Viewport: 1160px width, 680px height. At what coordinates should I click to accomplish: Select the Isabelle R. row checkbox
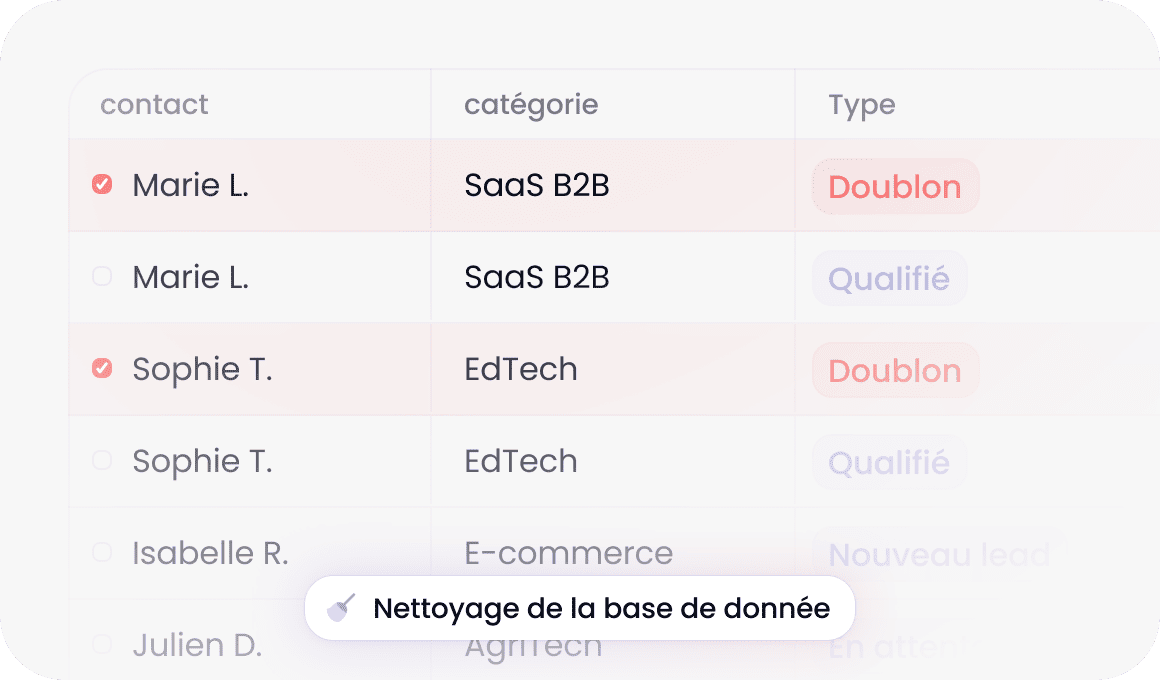point(102,552)
